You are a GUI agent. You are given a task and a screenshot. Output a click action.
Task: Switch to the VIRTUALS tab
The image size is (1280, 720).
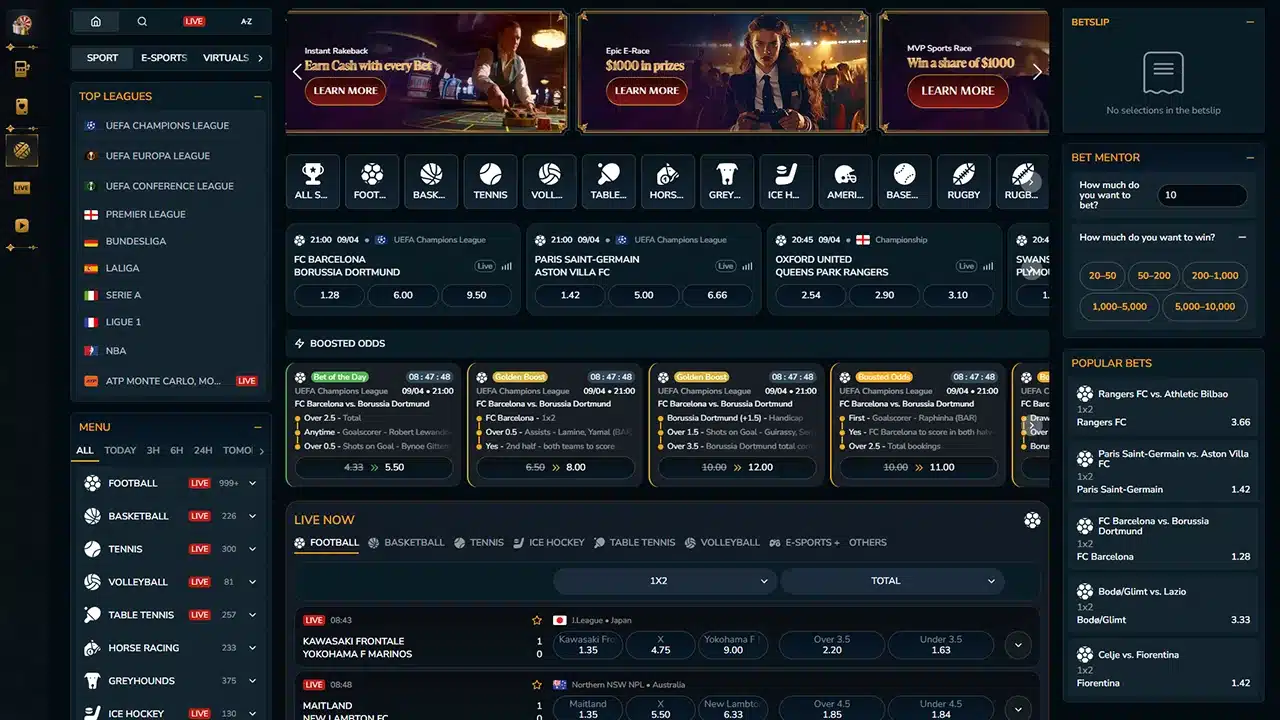[x=226, y=58]
